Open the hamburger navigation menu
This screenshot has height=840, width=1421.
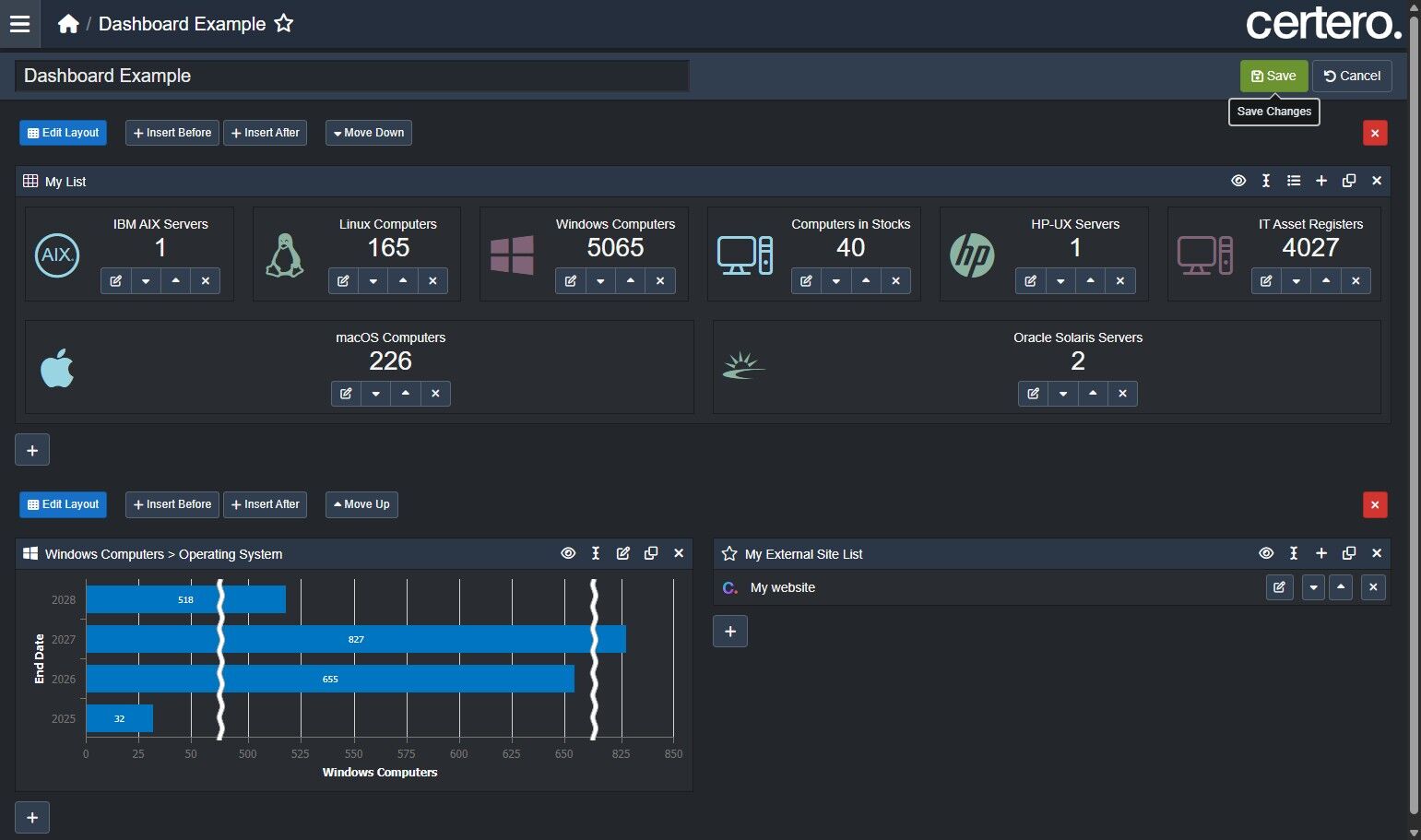tap(19, 24)
